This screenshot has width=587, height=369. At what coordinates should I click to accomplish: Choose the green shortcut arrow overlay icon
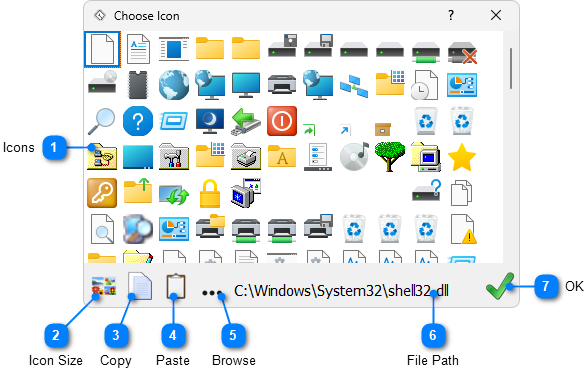coord(309,129)
